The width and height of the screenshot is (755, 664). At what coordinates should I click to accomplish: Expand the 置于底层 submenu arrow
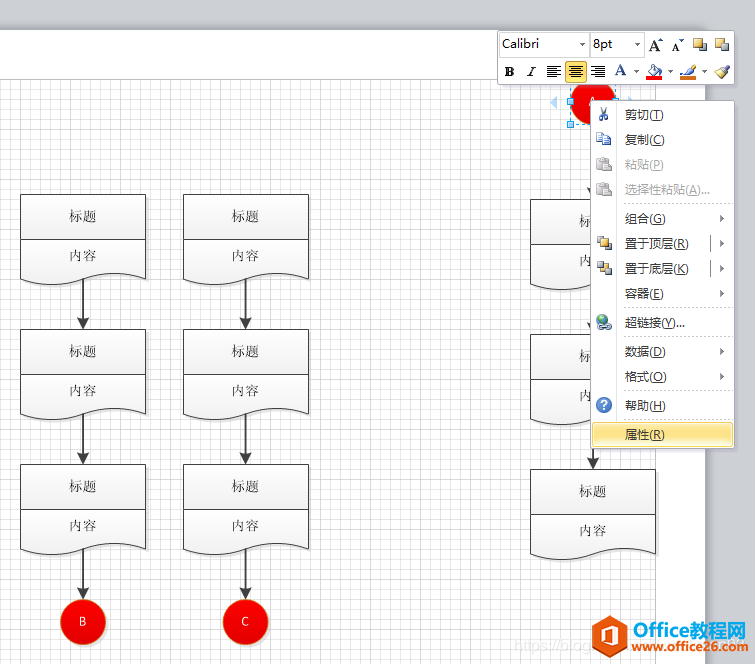click(x=722, y=269)
